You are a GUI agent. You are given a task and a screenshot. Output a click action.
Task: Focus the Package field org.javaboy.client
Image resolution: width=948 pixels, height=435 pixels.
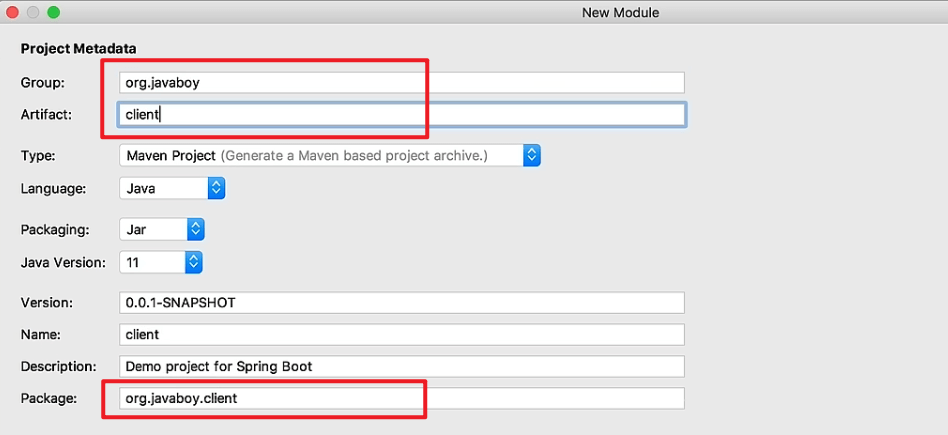pyautogui.click(x=402, y=398)
